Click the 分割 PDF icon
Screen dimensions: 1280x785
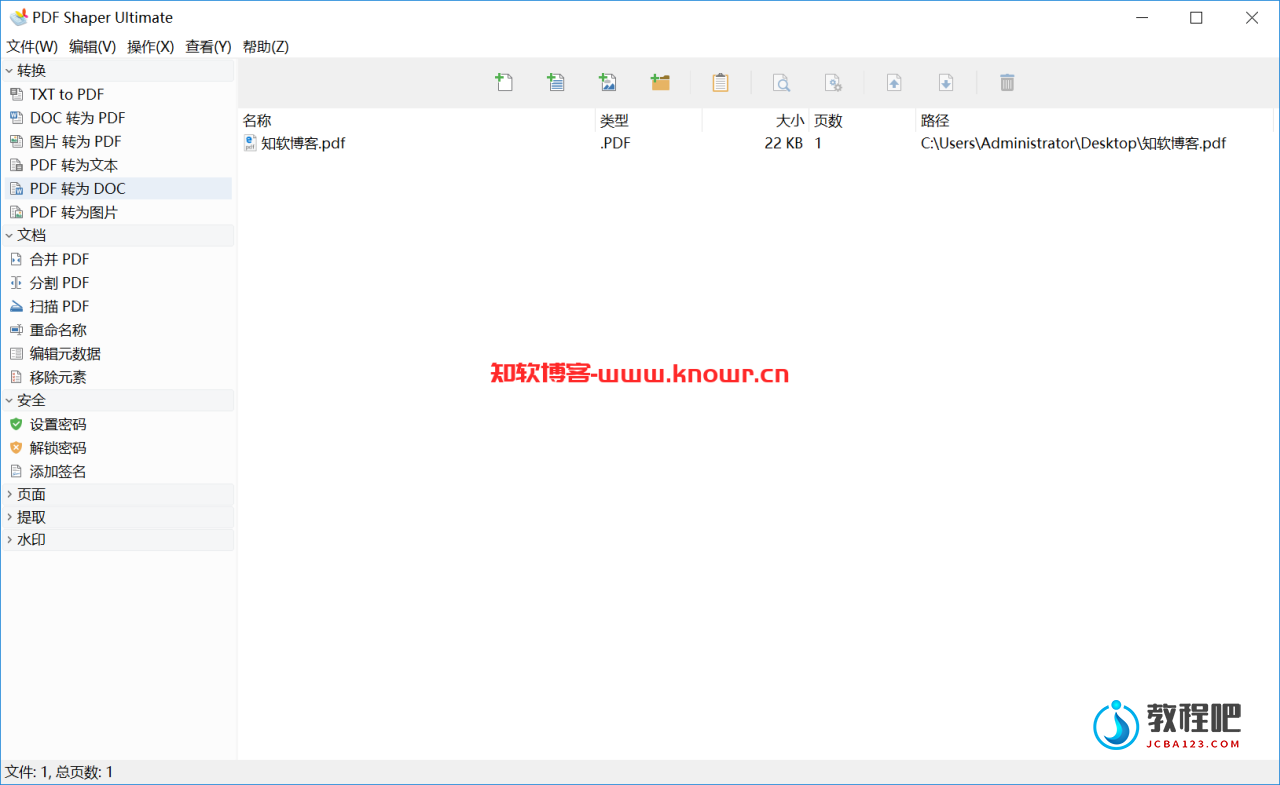tap(16, 283)
